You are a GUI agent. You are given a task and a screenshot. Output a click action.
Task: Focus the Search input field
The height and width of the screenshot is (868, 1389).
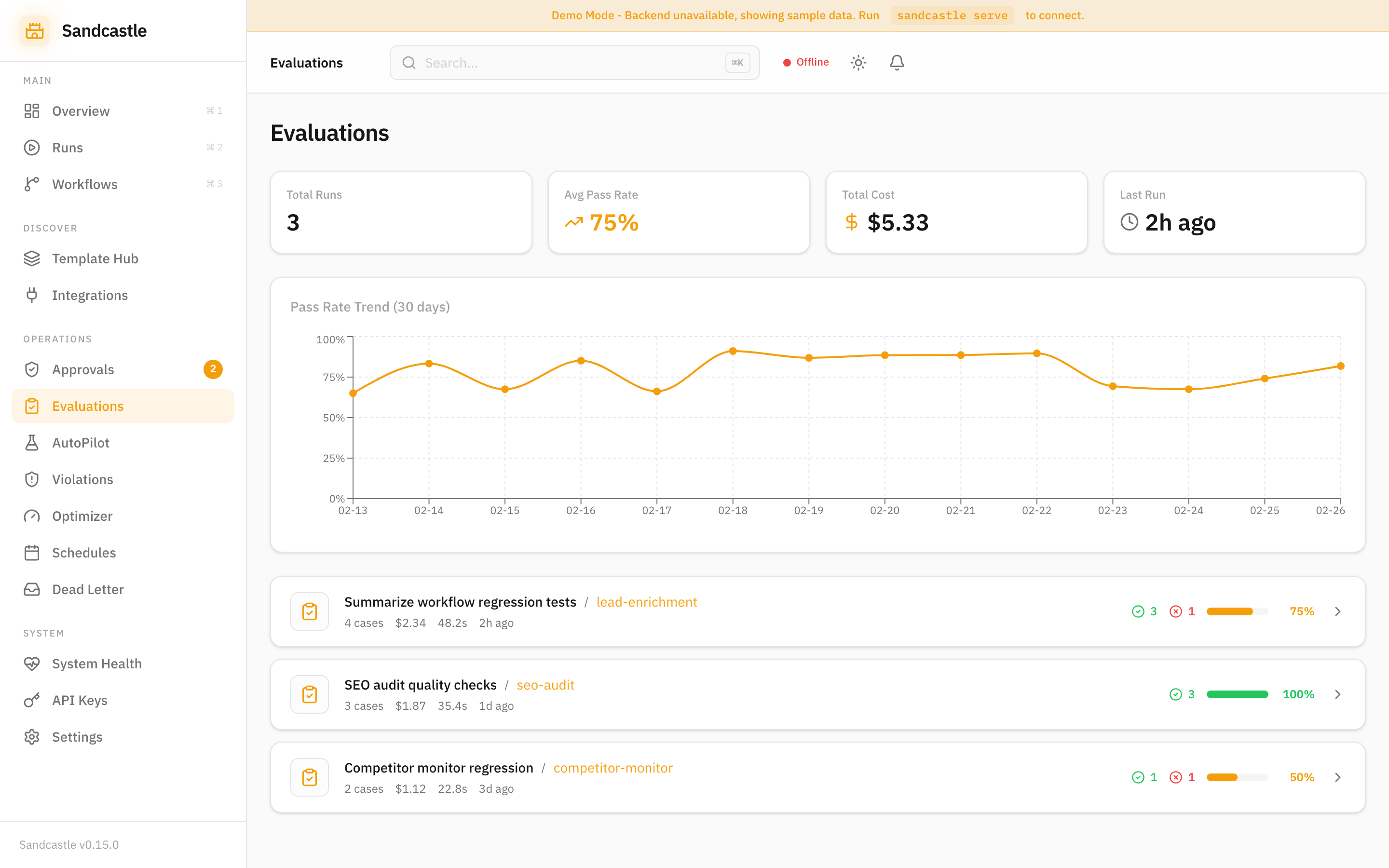point(574,63)
